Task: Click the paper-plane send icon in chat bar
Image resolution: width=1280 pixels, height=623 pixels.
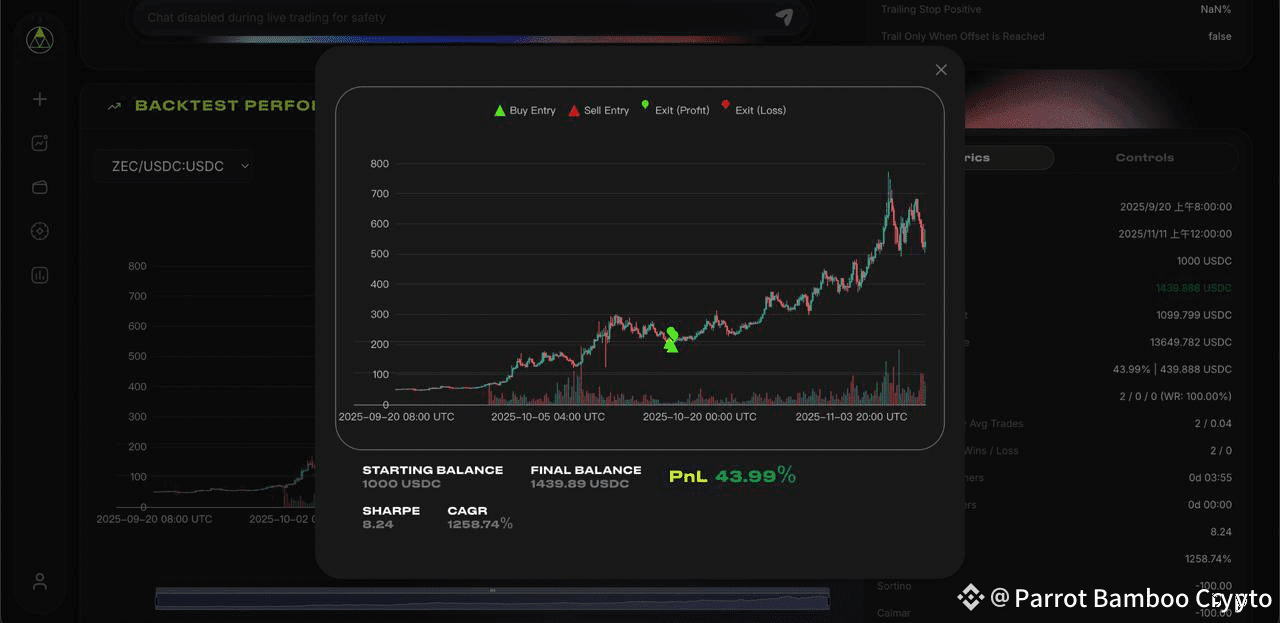Action: click(784, 17)
